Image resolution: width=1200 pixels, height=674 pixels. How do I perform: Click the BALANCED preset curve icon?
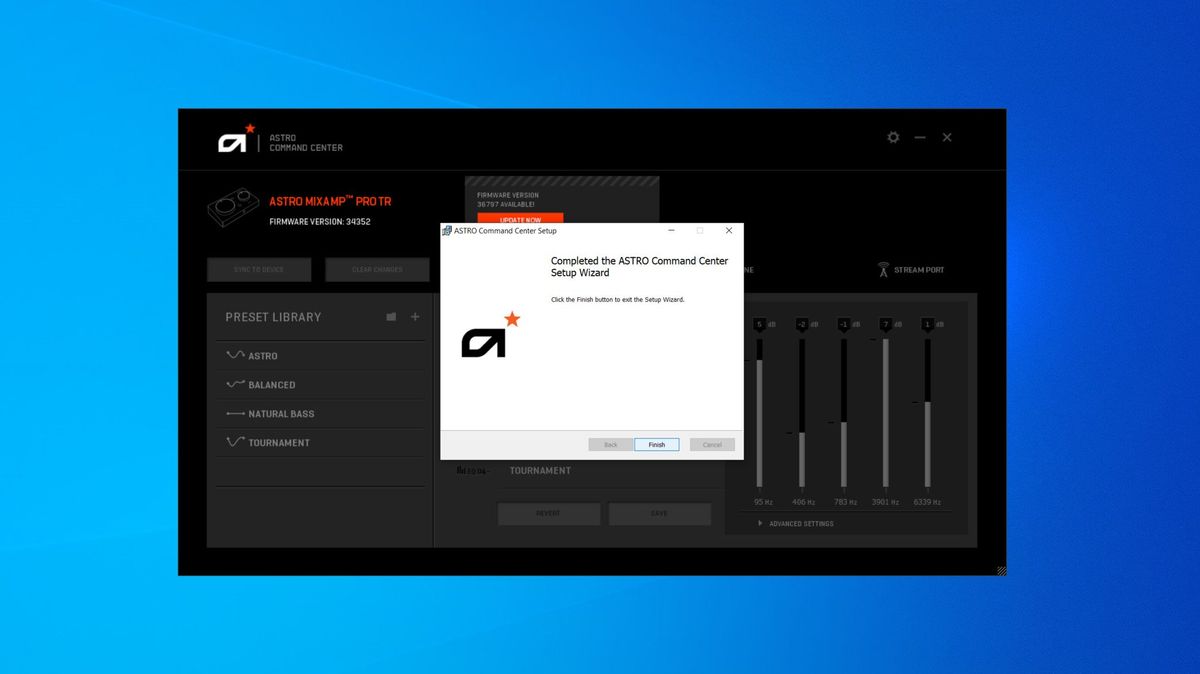(235, 384)
